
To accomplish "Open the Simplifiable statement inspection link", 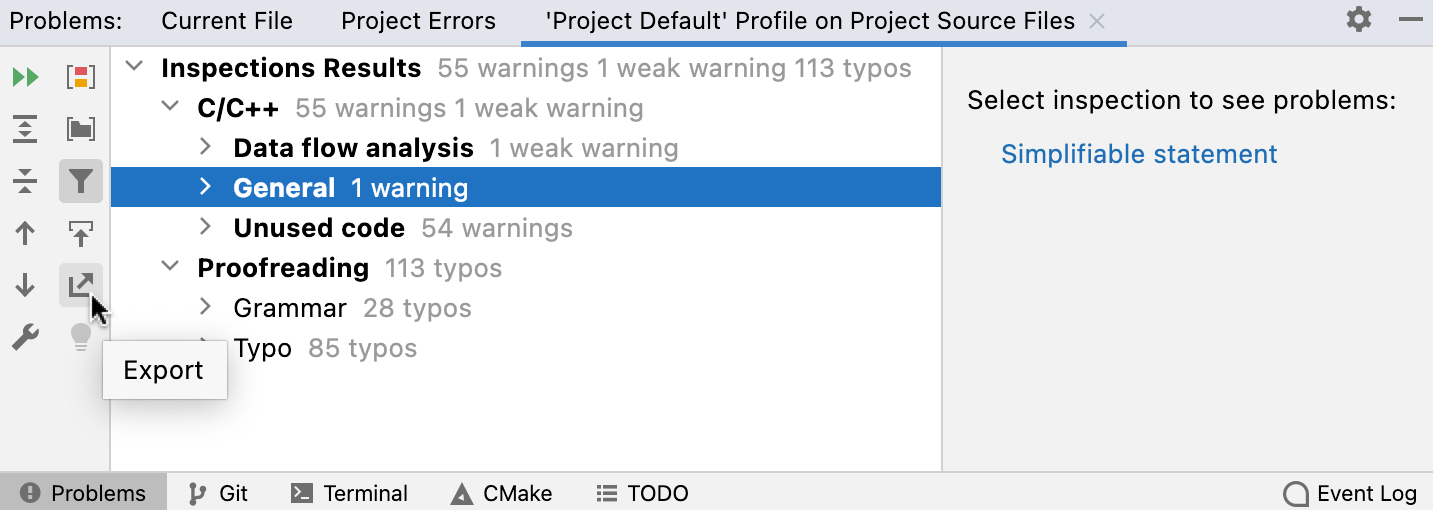I will (x=1139, y=154).
